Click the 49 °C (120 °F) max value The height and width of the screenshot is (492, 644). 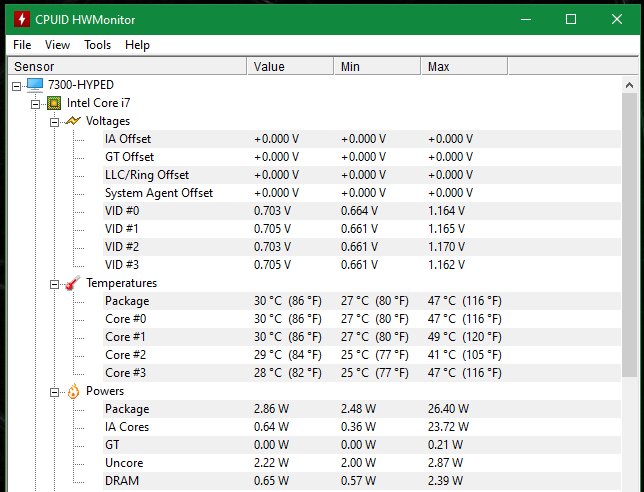pos(465,337)
